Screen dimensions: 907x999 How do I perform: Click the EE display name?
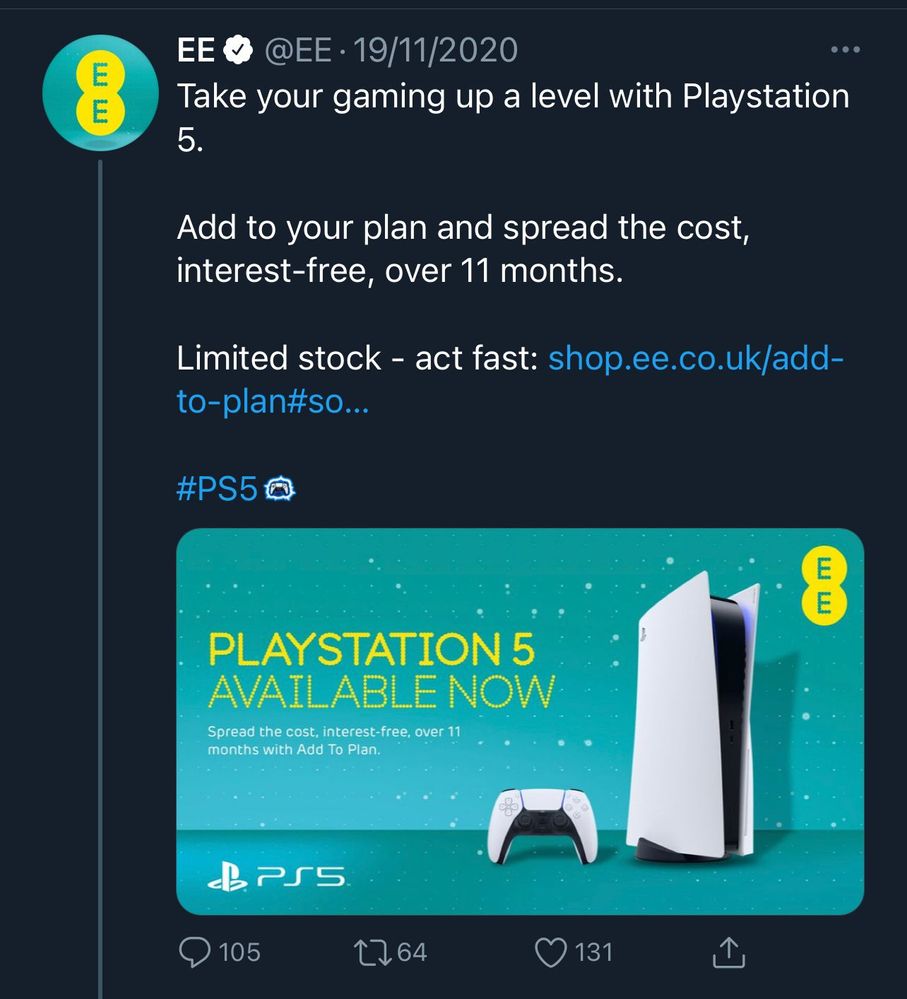[x=196, y=50]
